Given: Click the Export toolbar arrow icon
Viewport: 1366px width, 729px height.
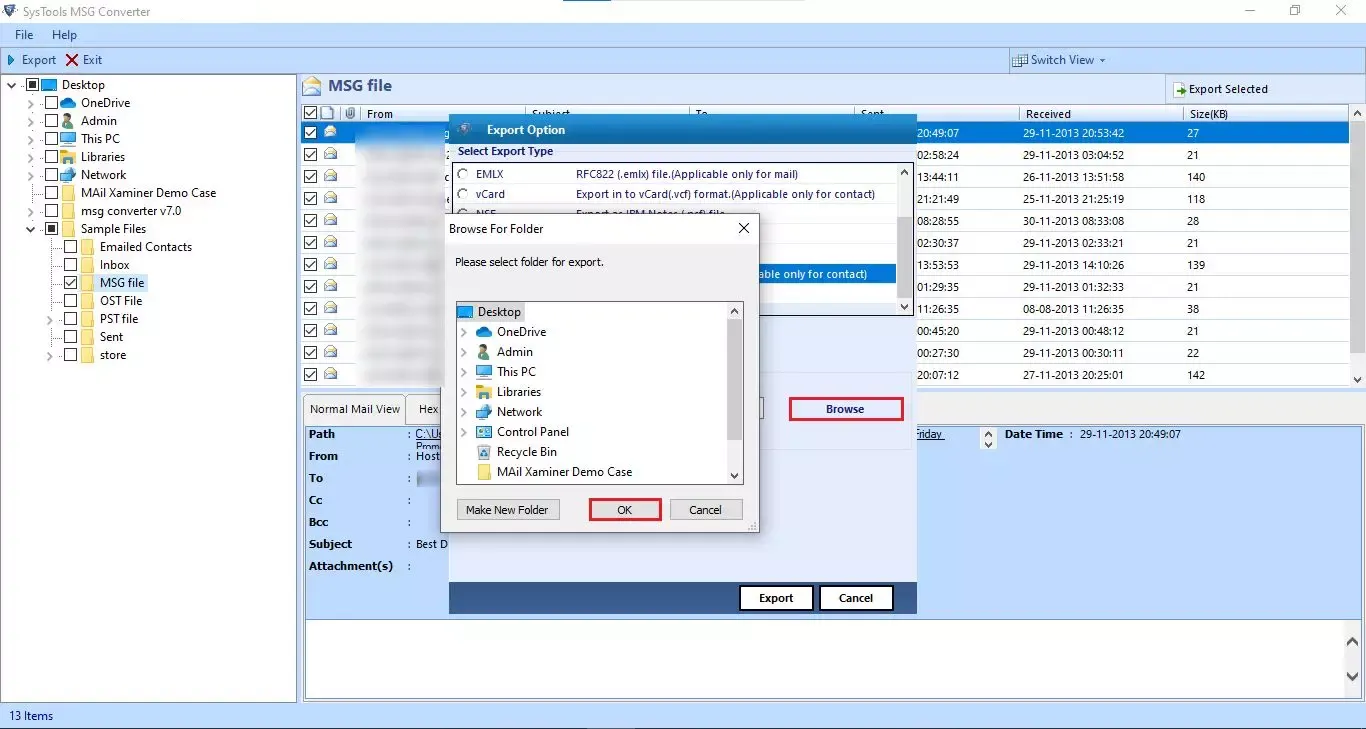Looking at the screenshot, I should (11, 60).
